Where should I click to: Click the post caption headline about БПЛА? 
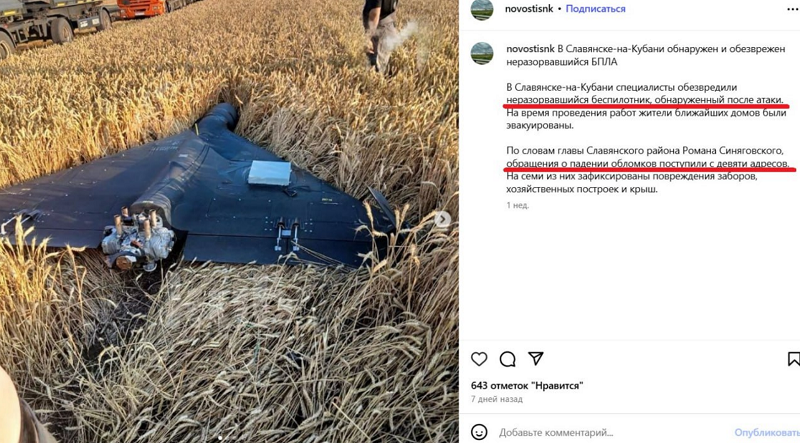[x=645, y=55]
